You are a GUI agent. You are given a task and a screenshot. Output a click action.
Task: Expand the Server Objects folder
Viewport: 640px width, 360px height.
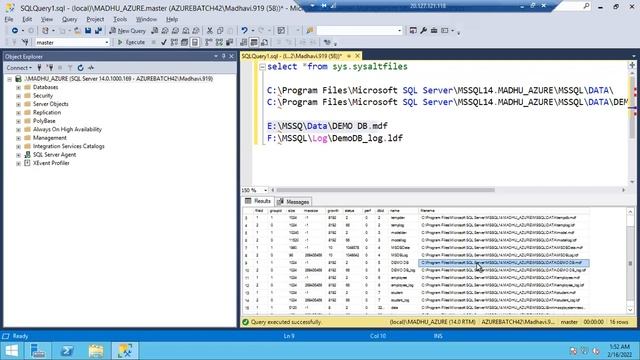coord(18,104)
